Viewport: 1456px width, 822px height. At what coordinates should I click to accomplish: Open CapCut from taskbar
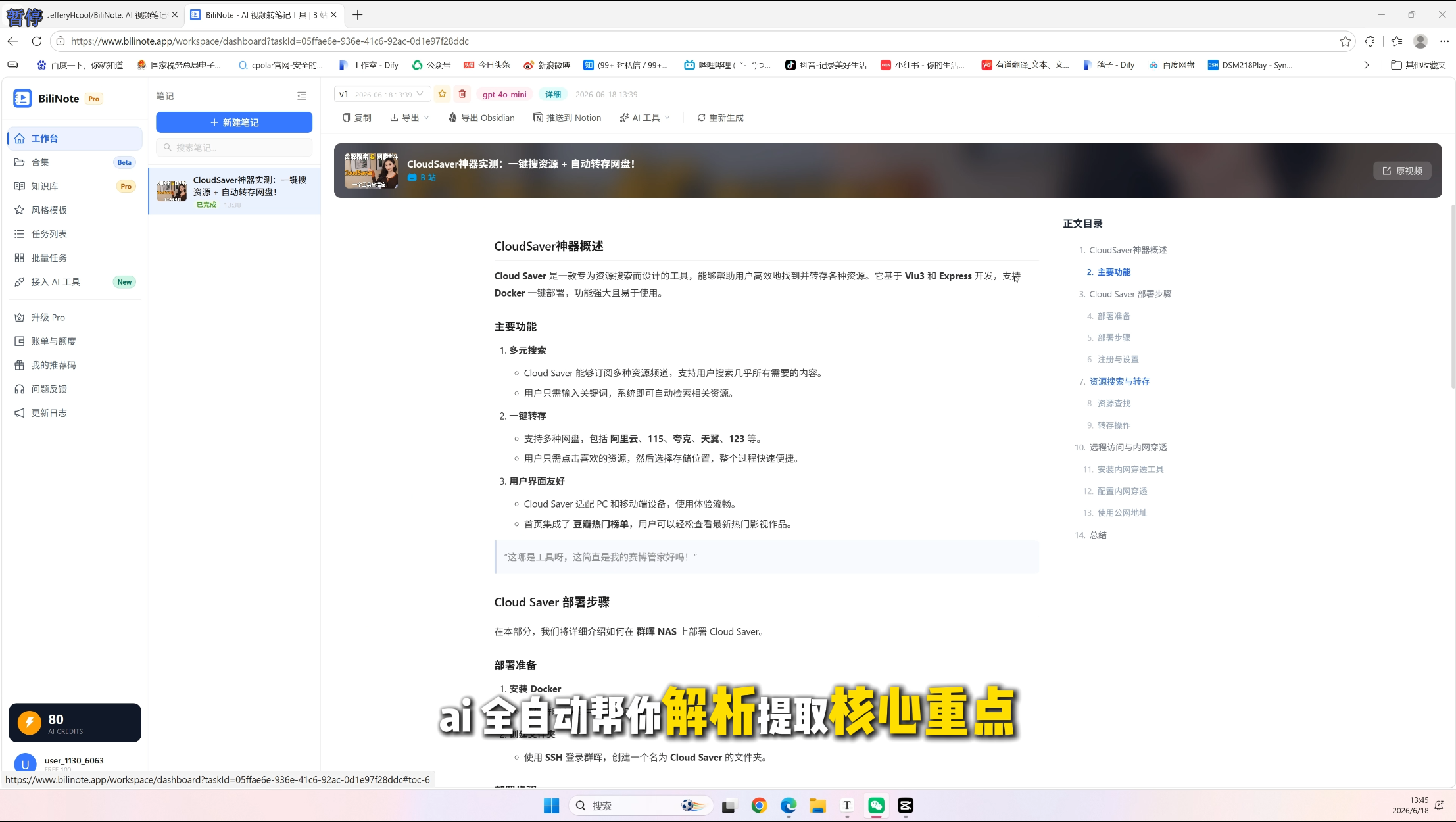906,806
